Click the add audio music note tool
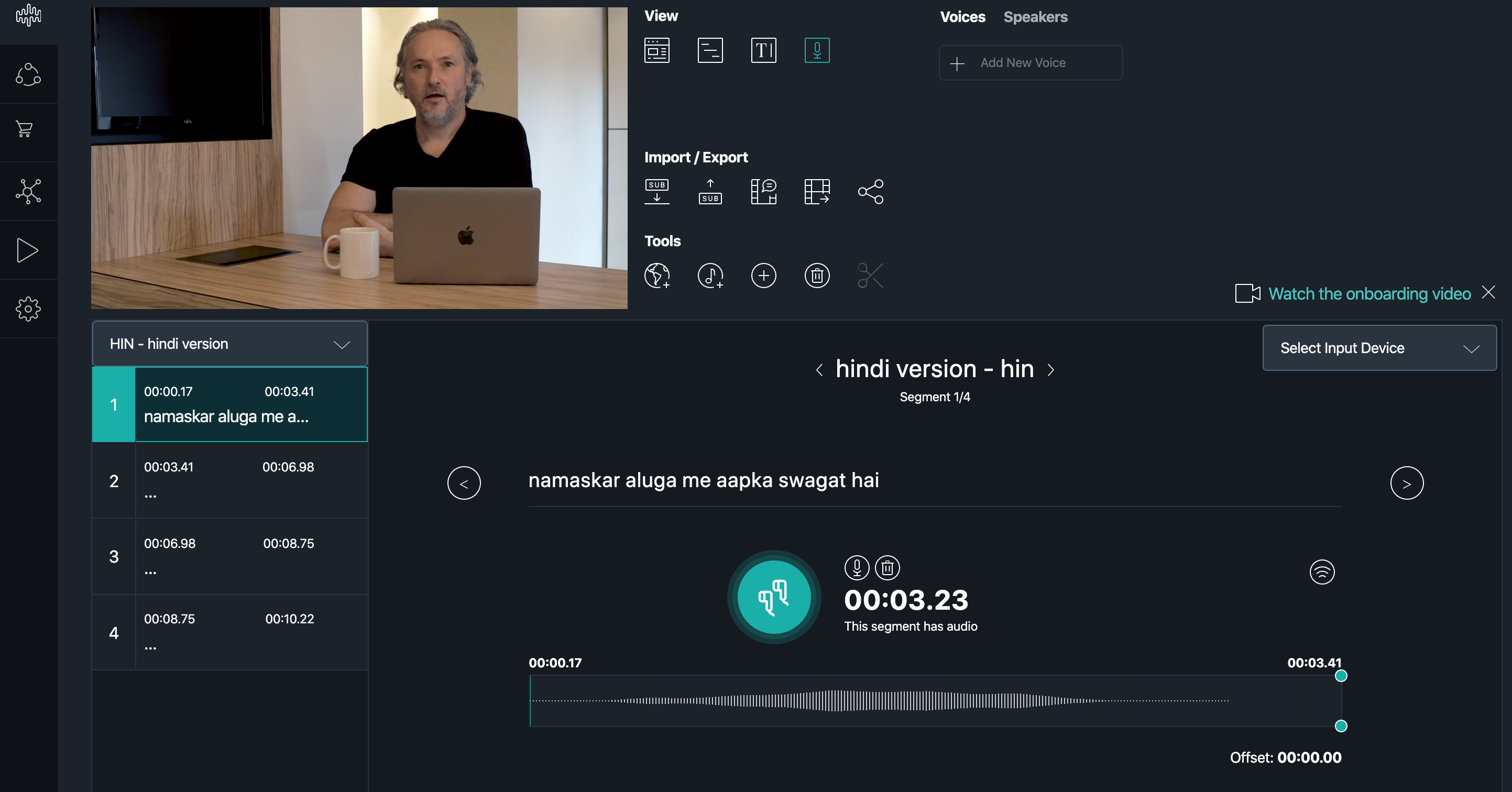This screenshot has height=792, width=1512. tap(710, 276)
